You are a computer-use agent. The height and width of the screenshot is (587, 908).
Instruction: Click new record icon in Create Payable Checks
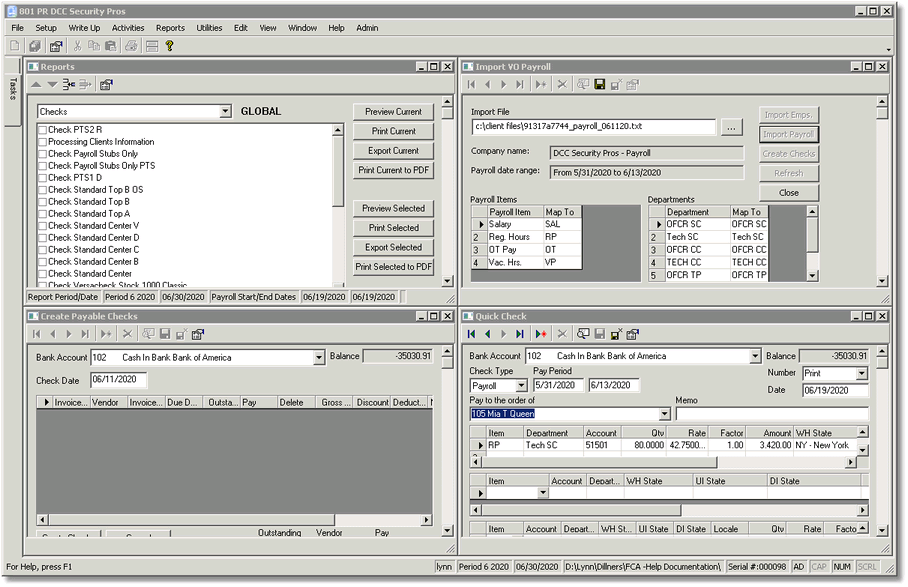click(x=106, y=334)
